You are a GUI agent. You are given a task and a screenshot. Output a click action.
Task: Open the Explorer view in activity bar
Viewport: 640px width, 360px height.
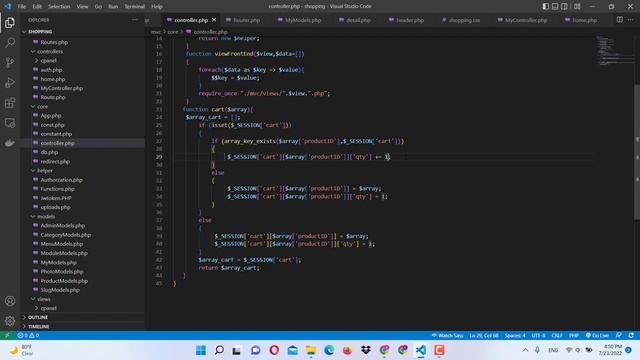point(10,22)
